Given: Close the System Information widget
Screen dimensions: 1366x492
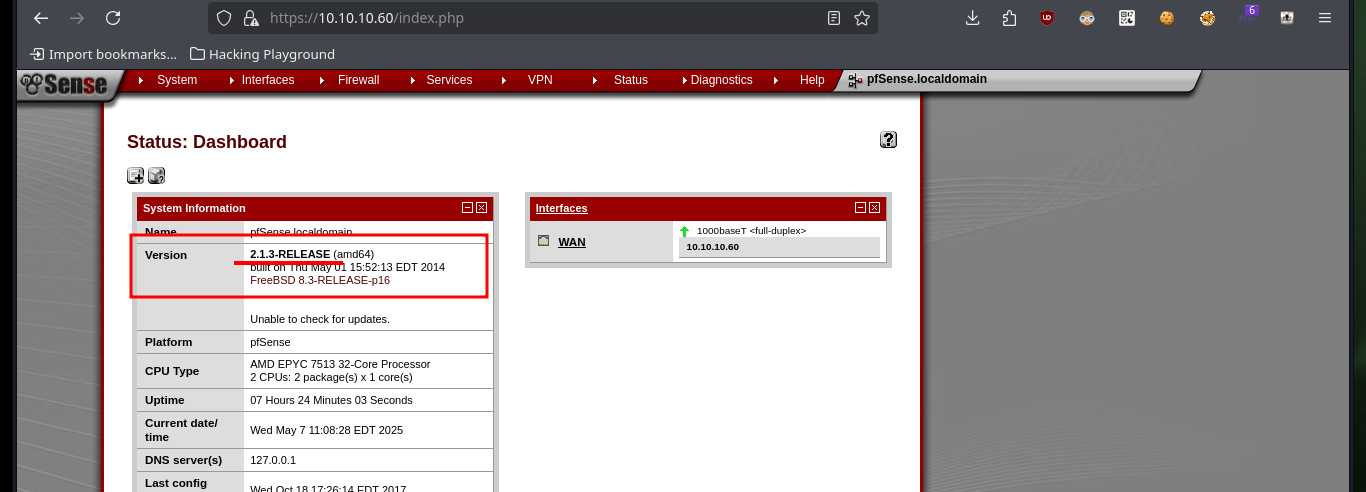Looking at the screenshot, I should point(481,208).
